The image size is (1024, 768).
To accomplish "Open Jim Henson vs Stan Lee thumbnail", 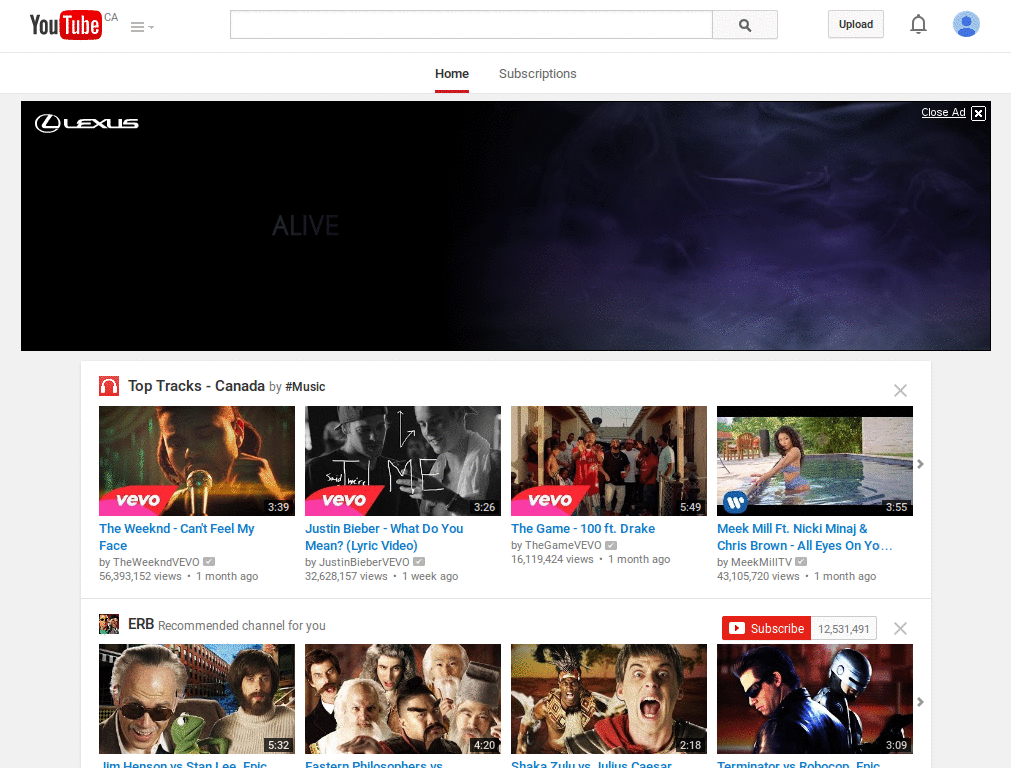I will pos(197,699).
